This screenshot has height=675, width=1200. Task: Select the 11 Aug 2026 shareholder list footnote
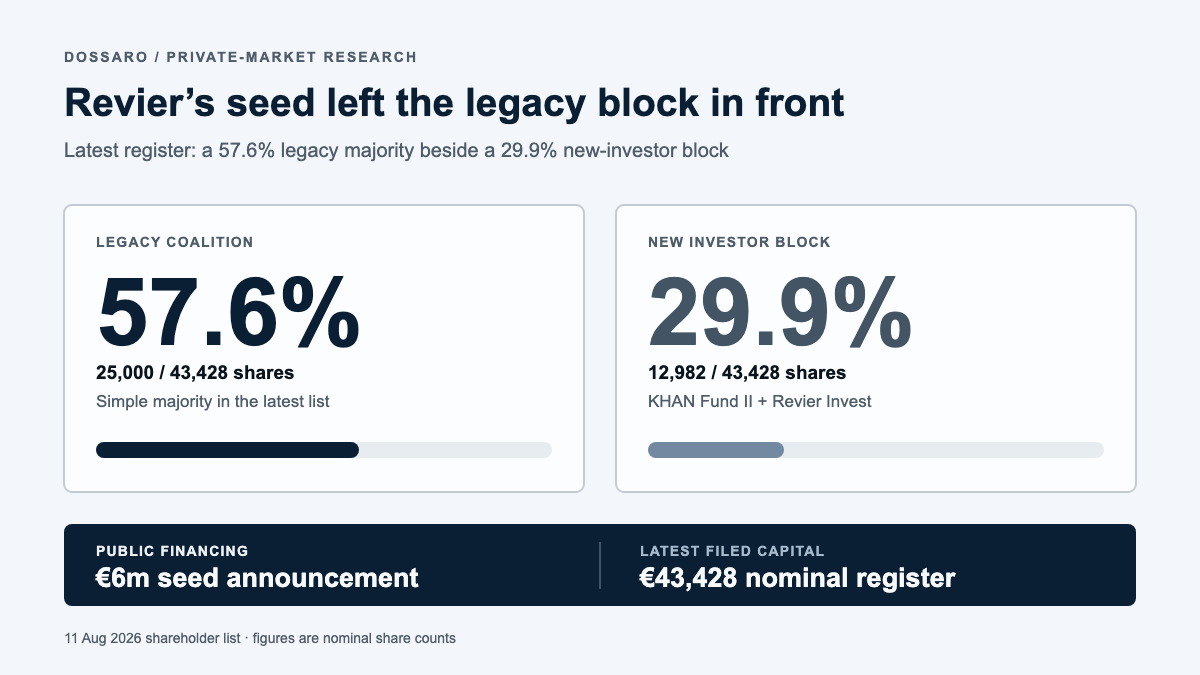click(x=260, y=638)
